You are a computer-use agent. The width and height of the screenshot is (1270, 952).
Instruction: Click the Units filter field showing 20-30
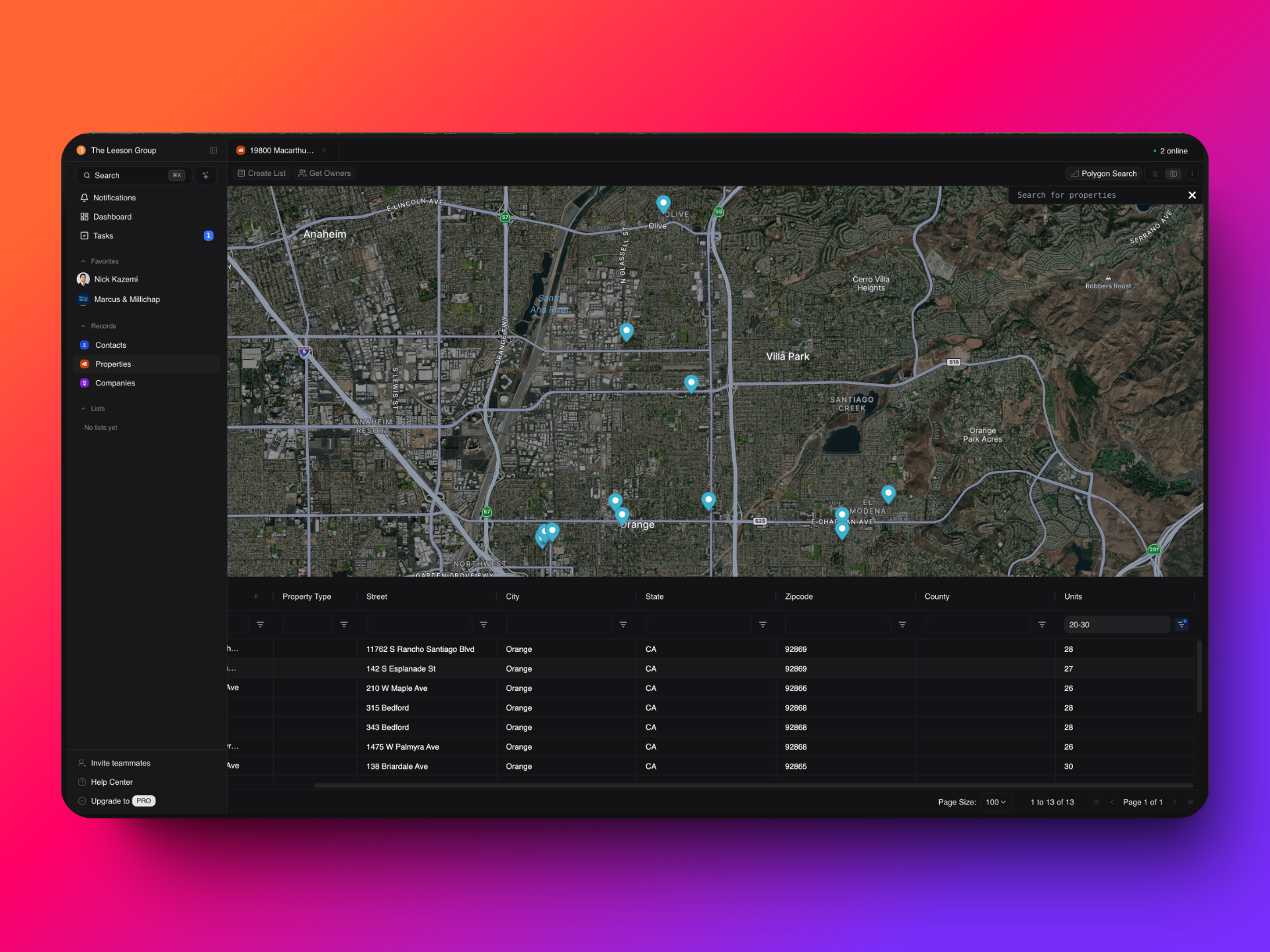coord(1116,624)
